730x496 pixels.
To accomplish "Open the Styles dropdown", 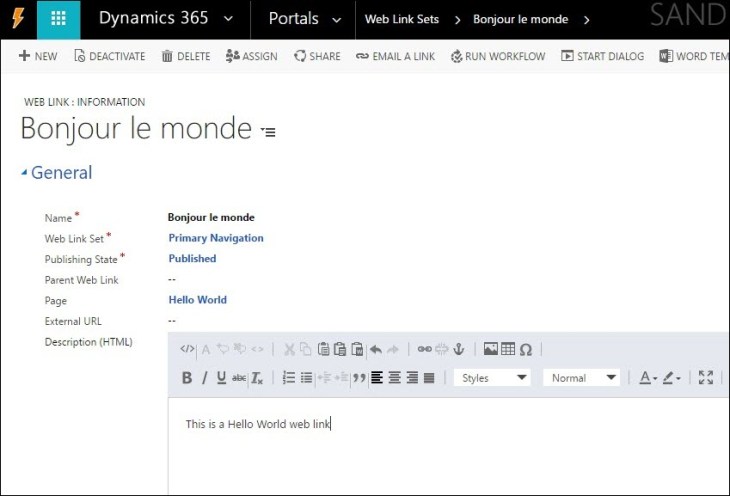I will click(x=492, y=378).
